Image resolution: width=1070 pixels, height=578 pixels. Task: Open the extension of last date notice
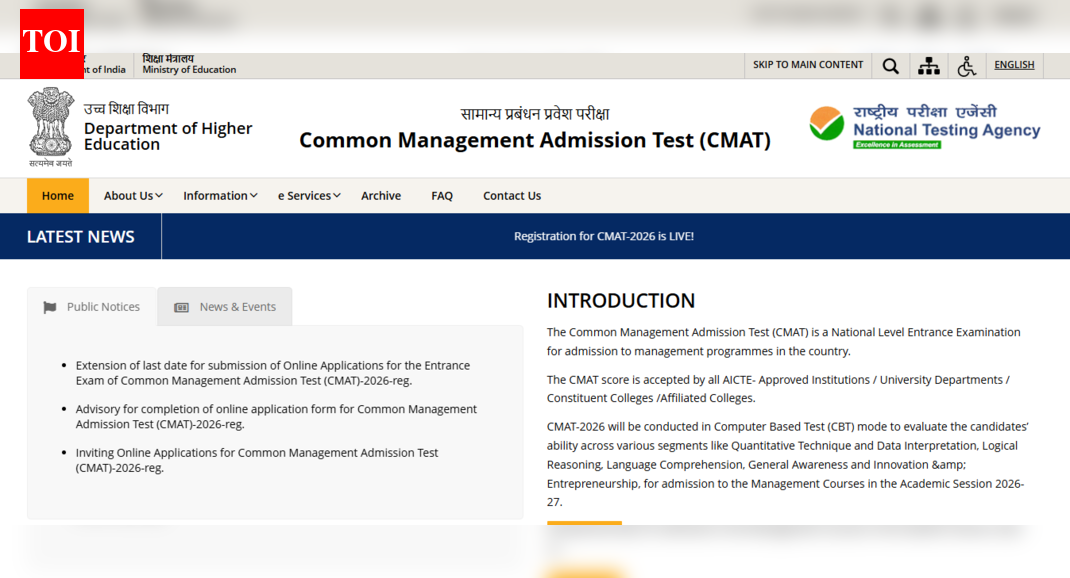pos(272,372)
